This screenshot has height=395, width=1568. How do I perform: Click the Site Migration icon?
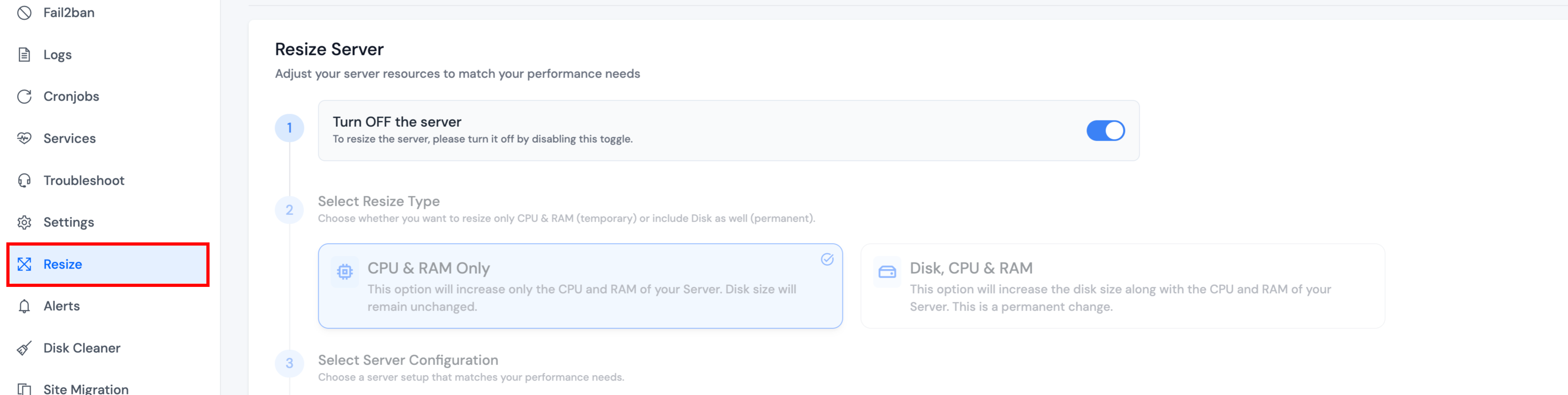pos(24,389)
